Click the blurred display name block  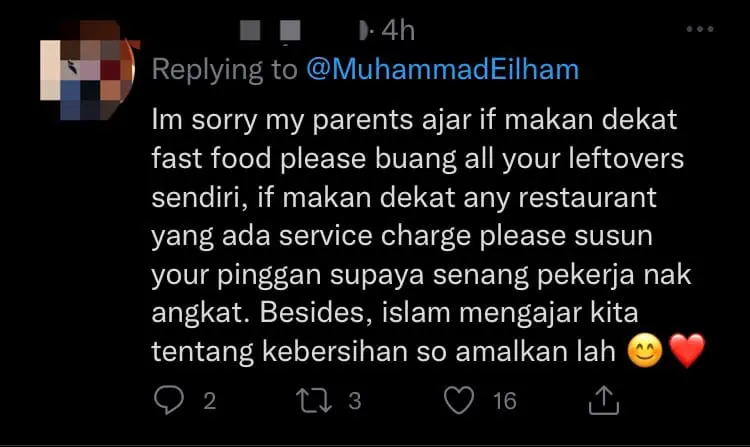coord(250,30)
